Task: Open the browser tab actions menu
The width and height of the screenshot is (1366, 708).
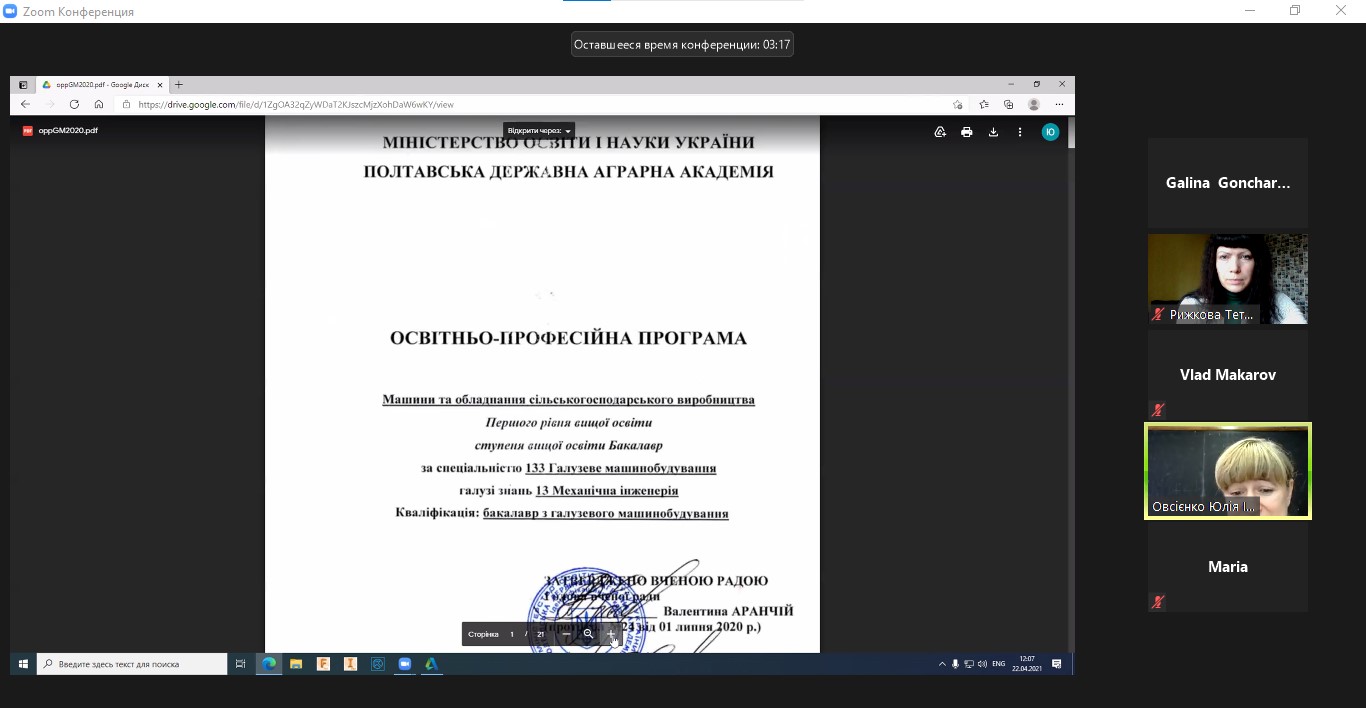Action: click(x=23, y=85)
